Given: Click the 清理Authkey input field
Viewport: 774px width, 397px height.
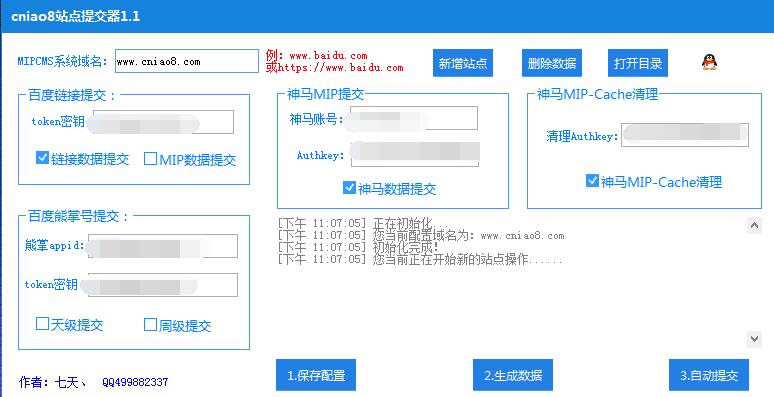Looking at the screenshot, I should pyautogui.click(x=685, y=135).
